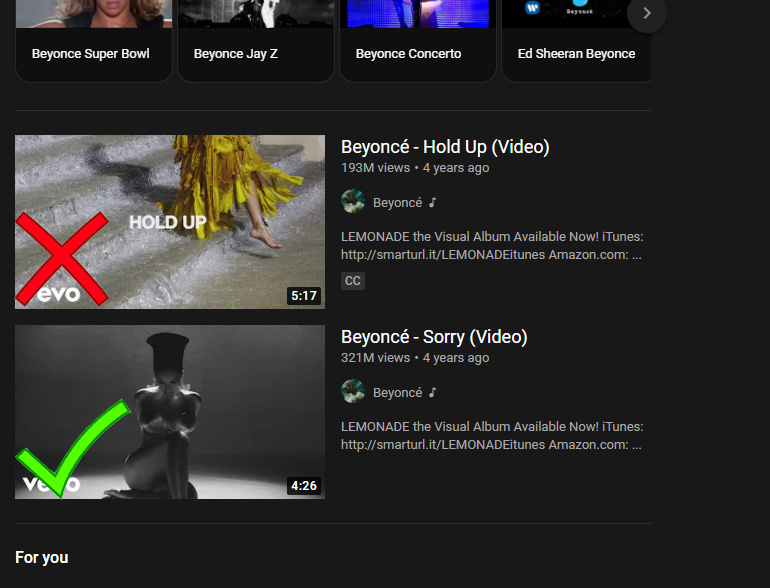
Task: Click the 4:26 duration badge
Action: pyautogui.click(x=303, y=485)
